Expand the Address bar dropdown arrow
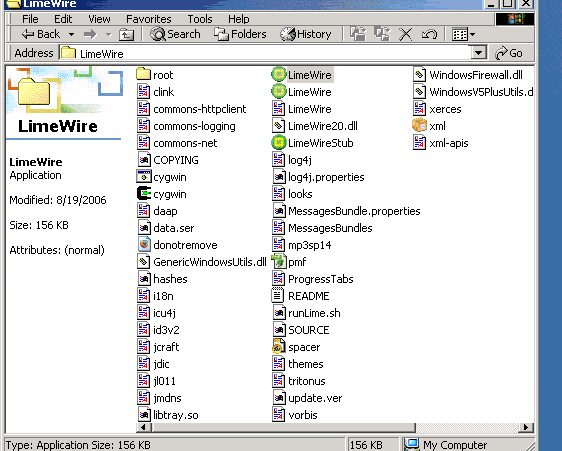 tap(478, 53)
